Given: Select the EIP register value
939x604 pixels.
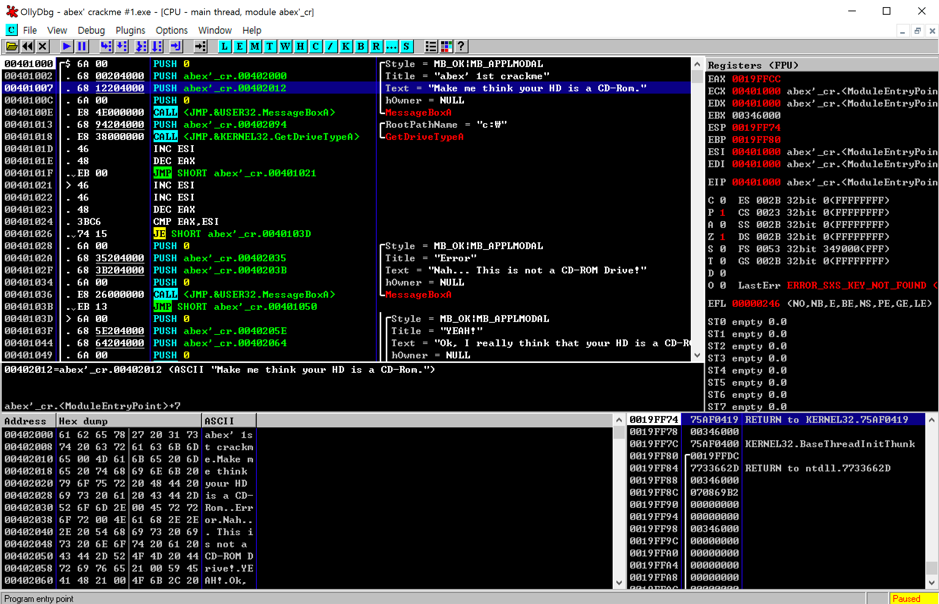Looking at the screenshot, I should point(756,182).
